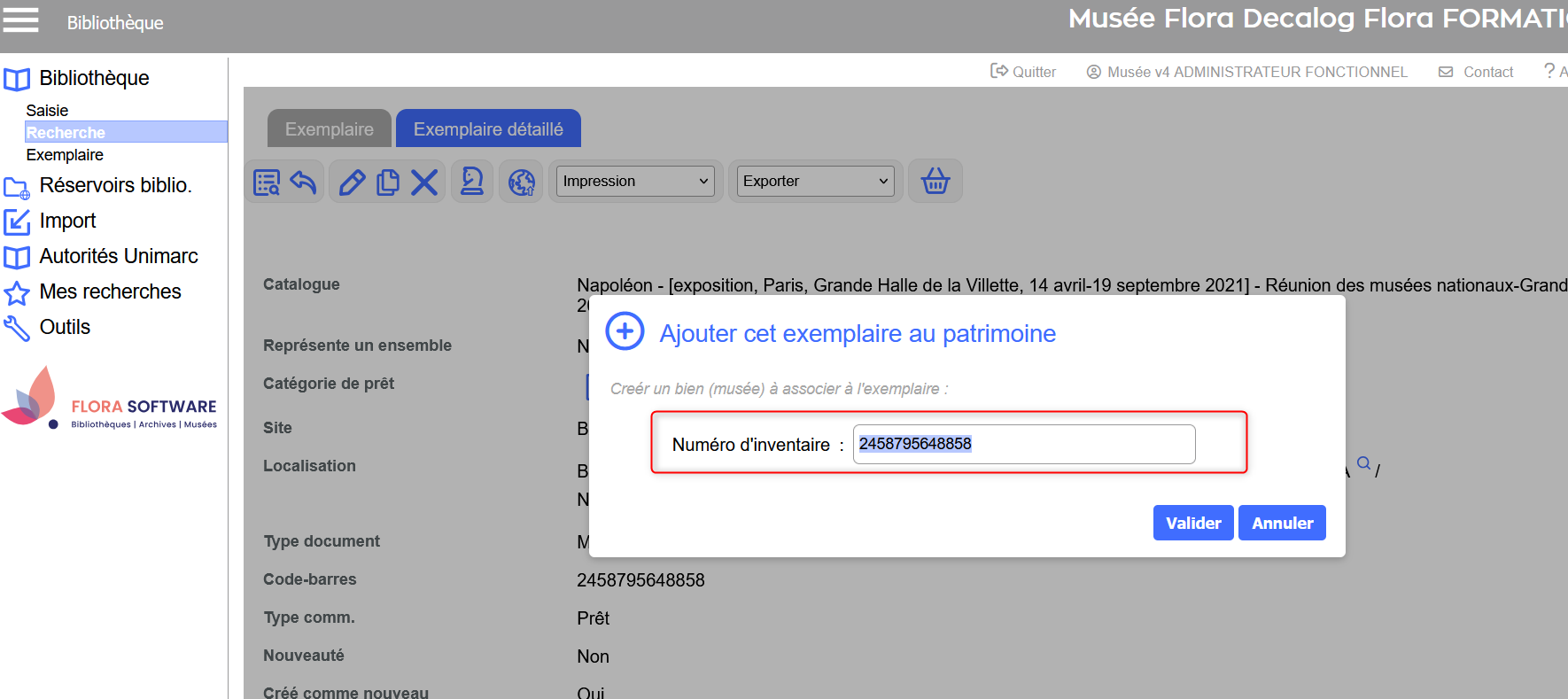Screen dimensions: 1568x699
Task: Click the Quitter link
Action: click(x=1023, y=72)
